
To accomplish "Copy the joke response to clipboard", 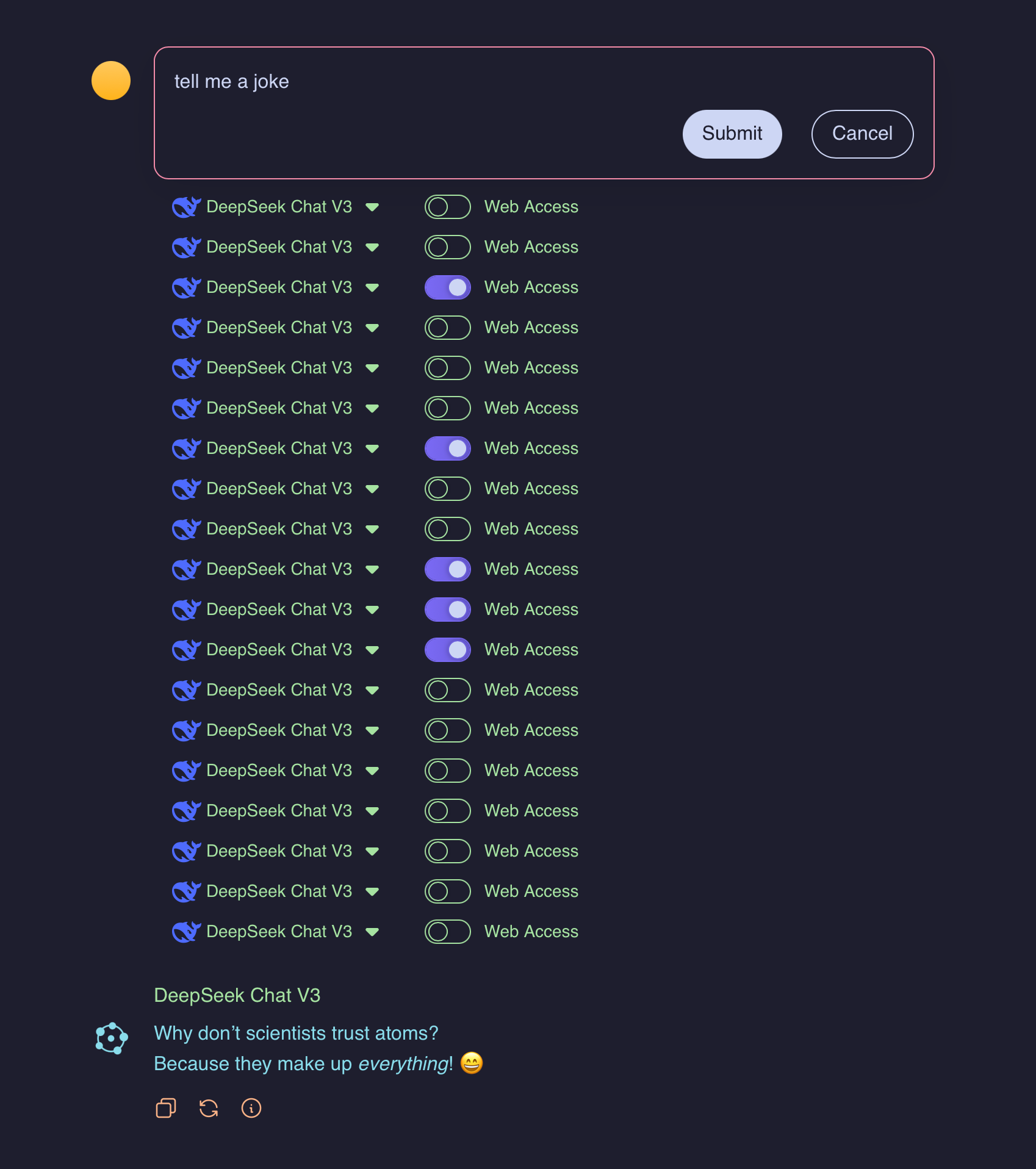I will (165, 1108).
